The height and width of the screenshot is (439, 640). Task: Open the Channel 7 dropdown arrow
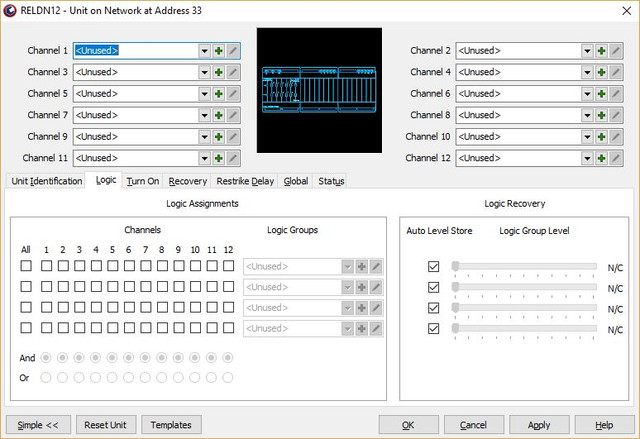[x=204, y=115]
